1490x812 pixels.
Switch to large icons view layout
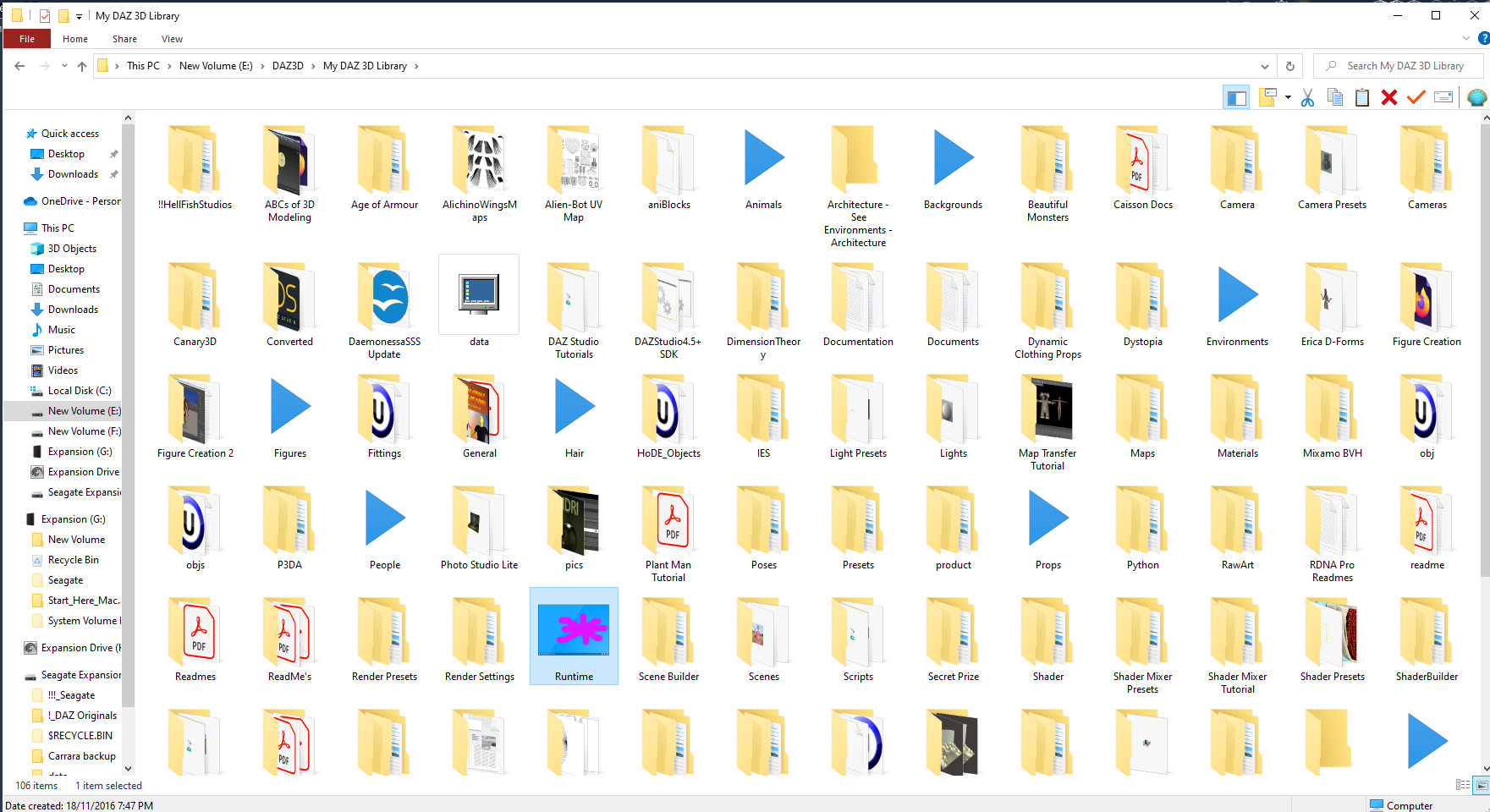(x=1482, y=785)
